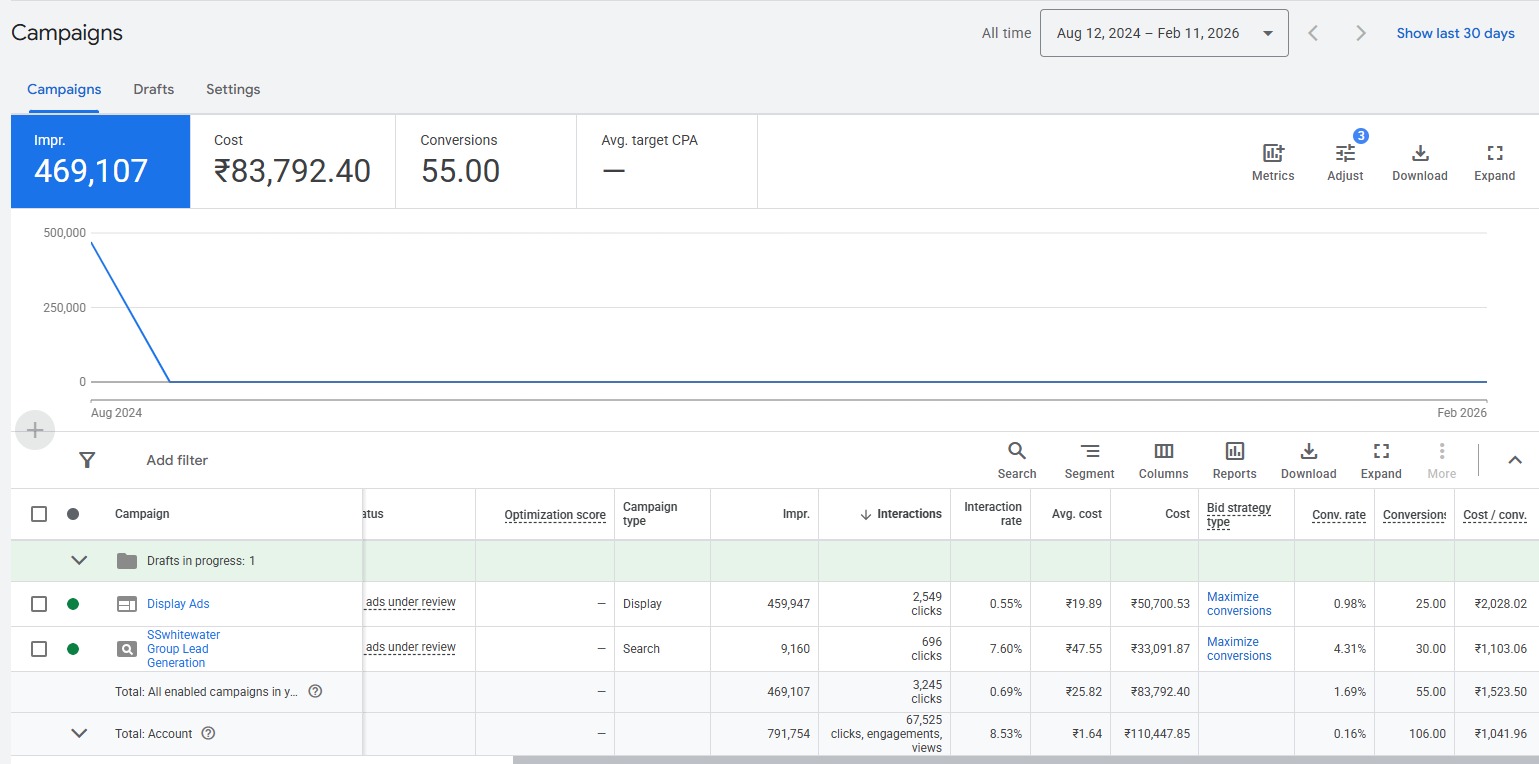Screen dimensions: 1539x764
Task: Select the SSwhitewater Group Lead Generation checkbox
Action: point(39,649)
